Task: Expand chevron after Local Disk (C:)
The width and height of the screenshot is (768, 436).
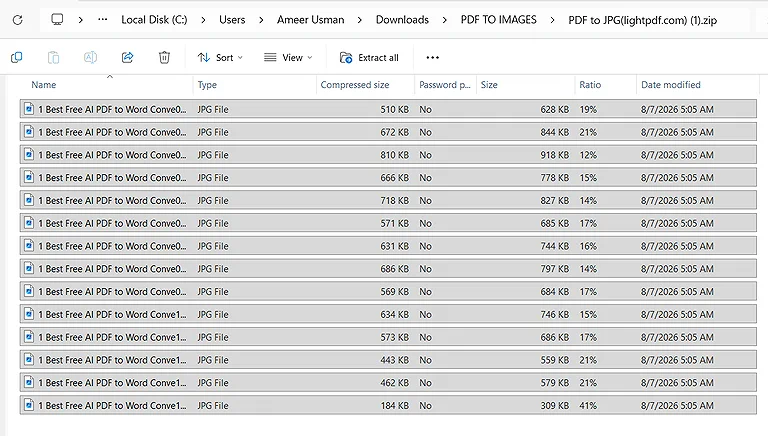Action: point(203,20)
